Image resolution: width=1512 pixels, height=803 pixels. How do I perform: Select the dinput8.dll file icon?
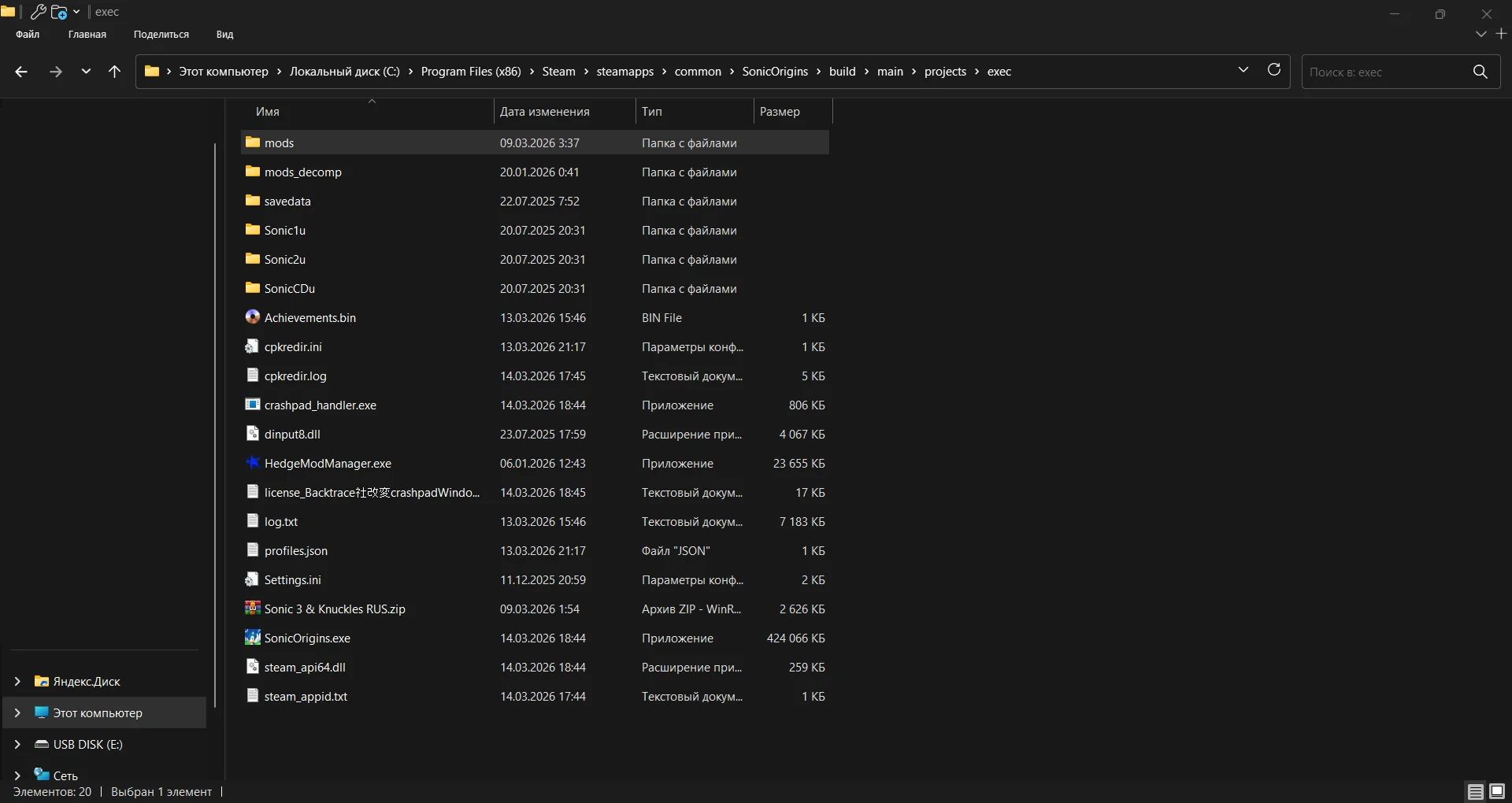coord(253,434)
